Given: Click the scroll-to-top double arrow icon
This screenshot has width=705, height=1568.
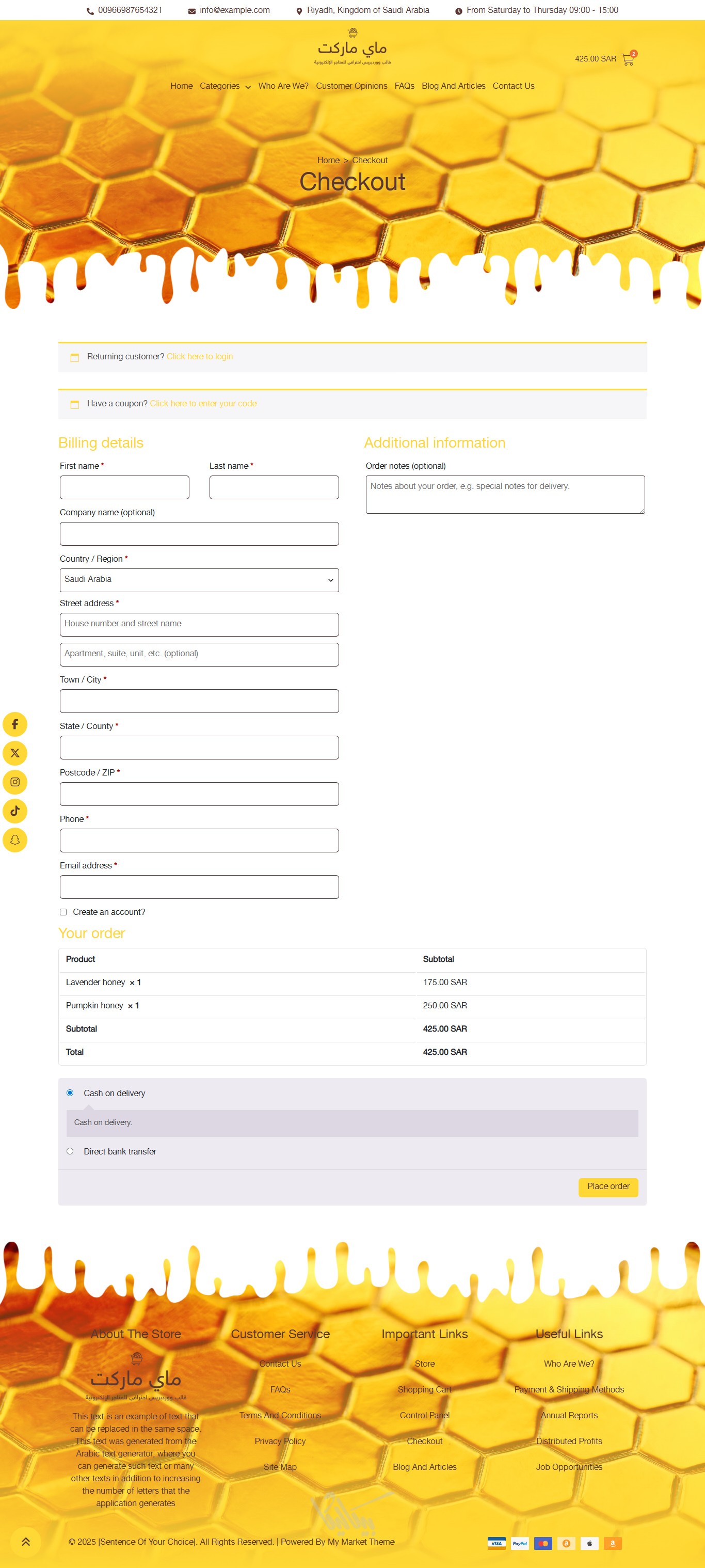Looking at the screenshot, I should tap(26, 1542).
